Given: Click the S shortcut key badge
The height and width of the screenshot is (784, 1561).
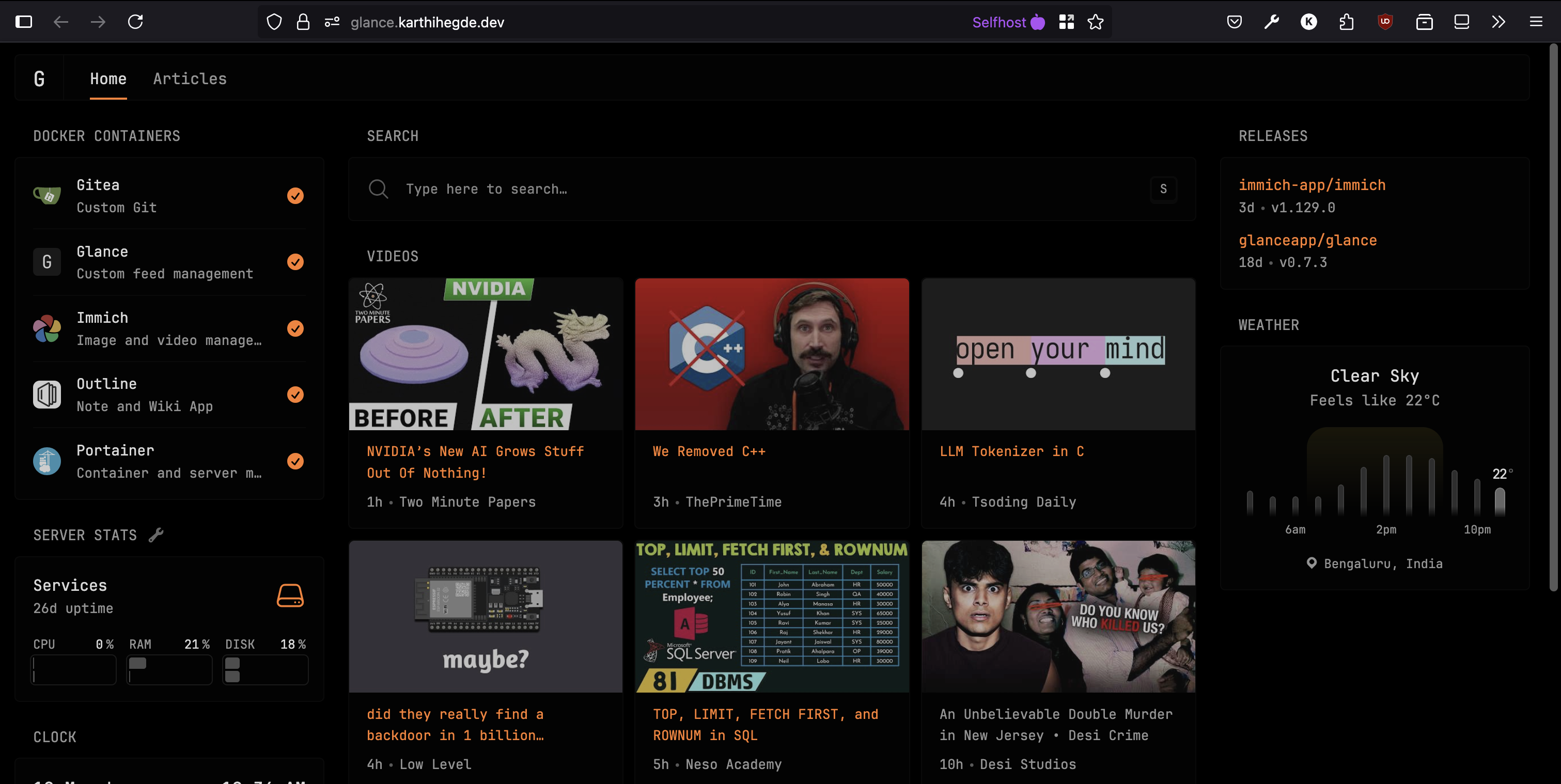Looking at the screenshot, I should pyautogui.click(x=1163, y=189).
